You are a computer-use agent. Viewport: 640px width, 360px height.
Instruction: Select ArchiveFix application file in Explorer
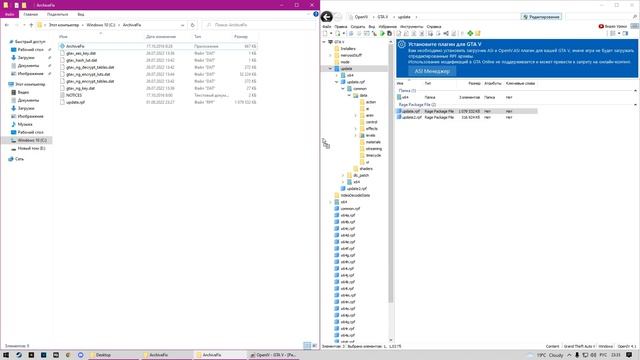click(158, 47)
